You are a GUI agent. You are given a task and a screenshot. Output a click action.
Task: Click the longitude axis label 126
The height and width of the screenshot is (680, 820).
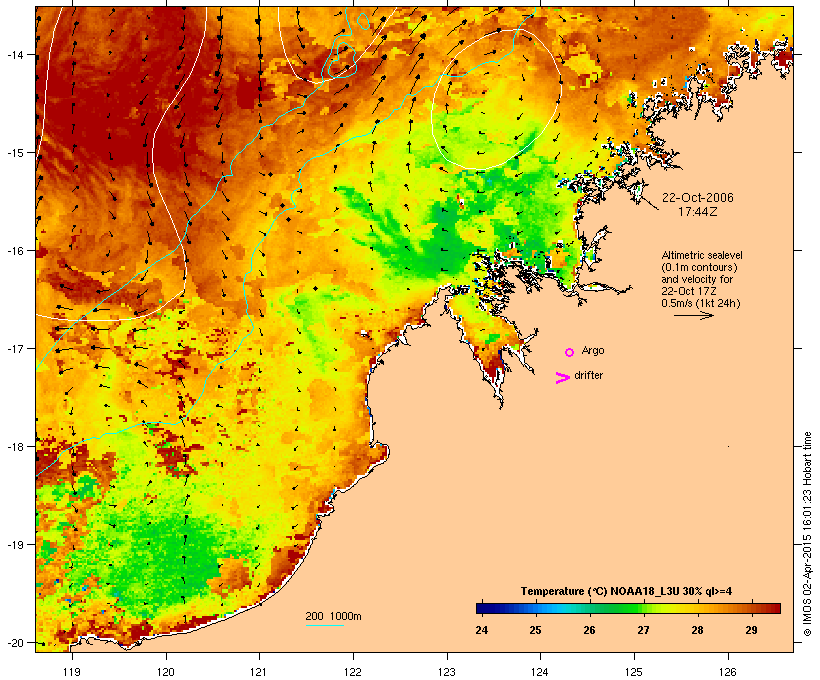point(727,672)
